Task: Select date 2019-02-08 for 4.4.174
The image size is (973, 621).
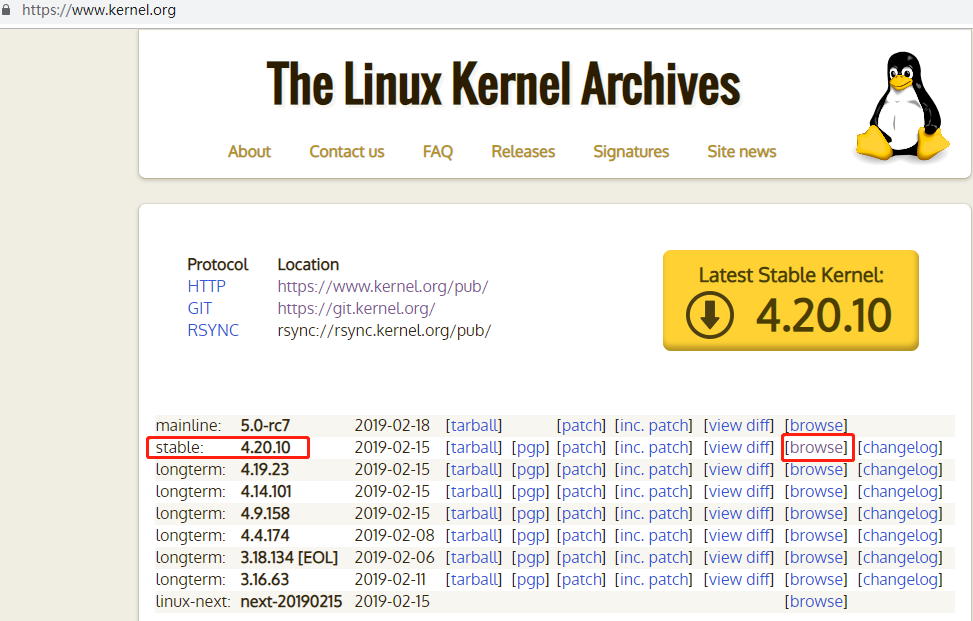Action: [395, 535]
